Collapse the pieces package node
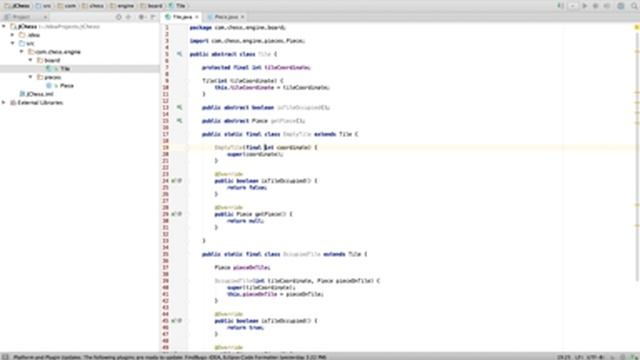Screen dimensions: 640x360 click(30, 77)
